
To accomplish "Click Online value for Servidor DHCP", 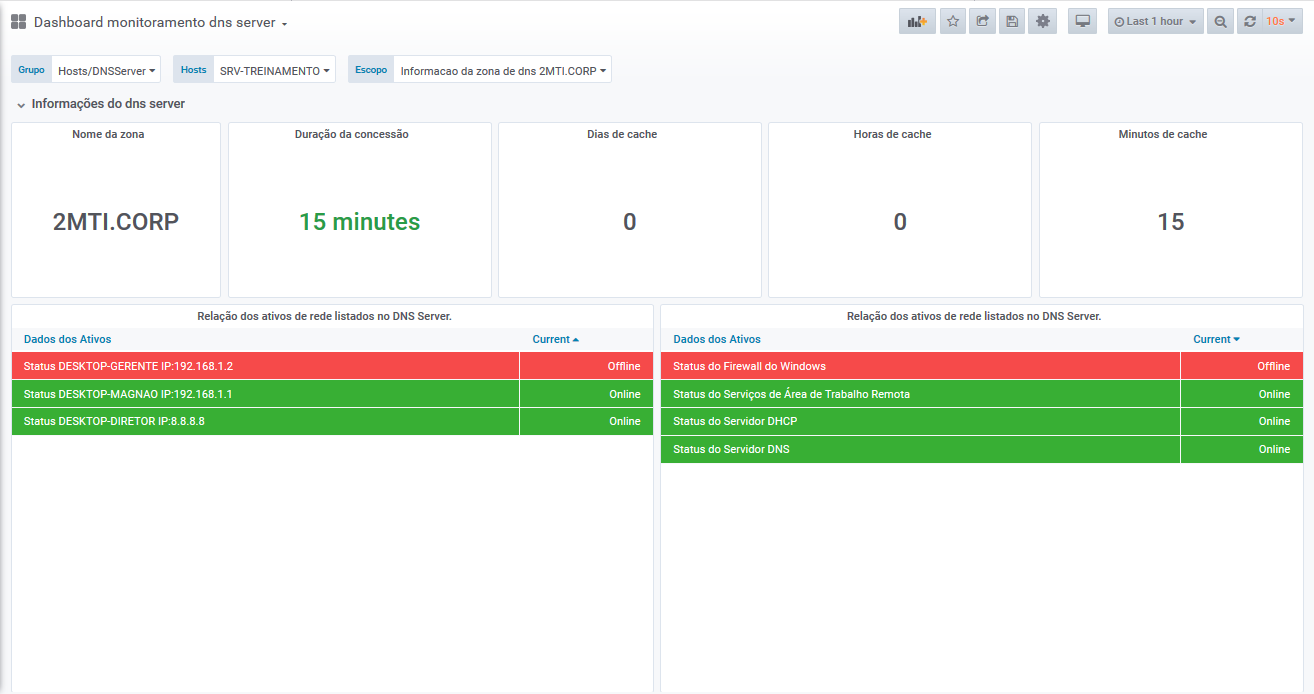I will click(1275, 421).
